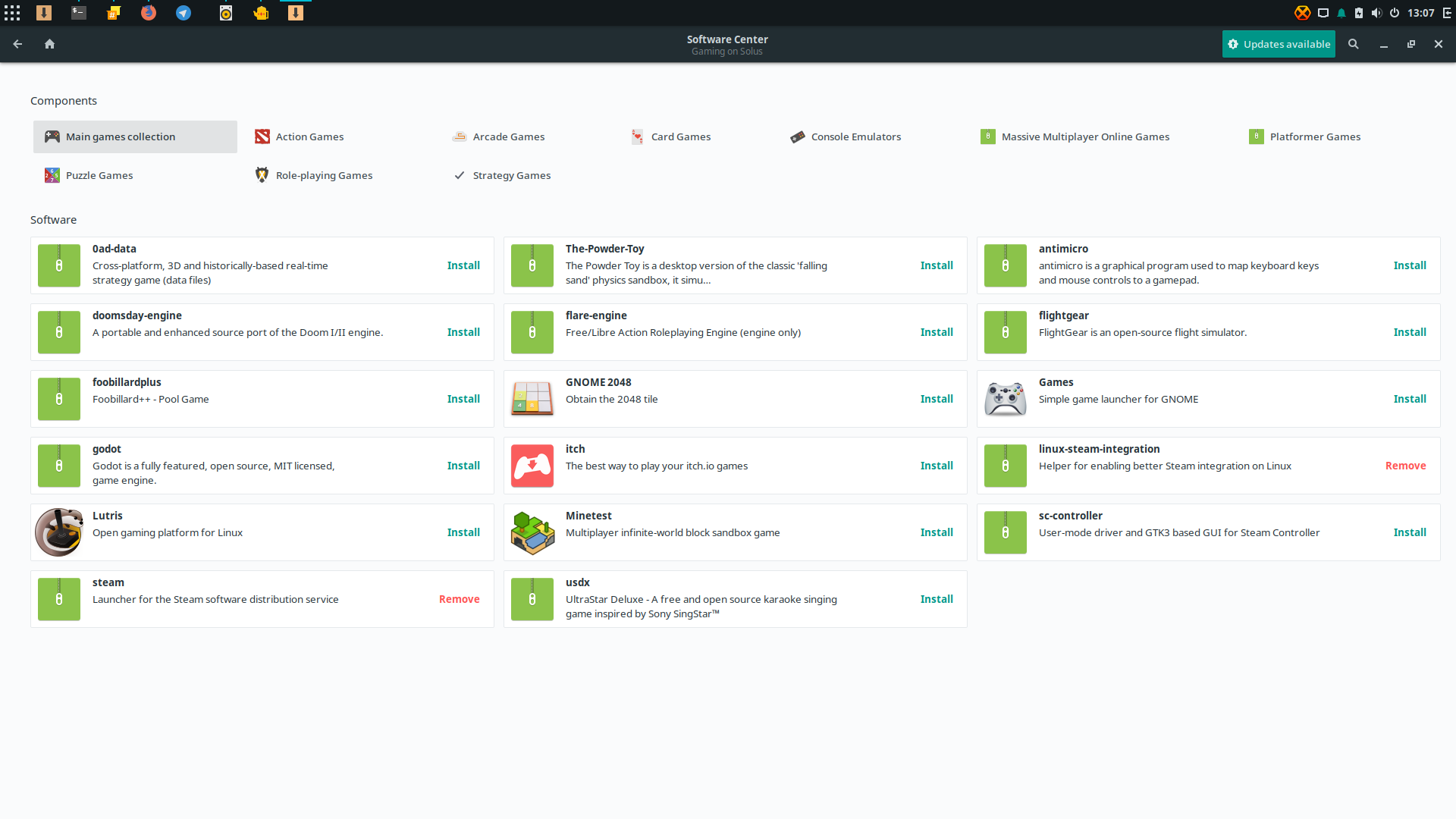Select Main games collection component

(x=135, y=136)
